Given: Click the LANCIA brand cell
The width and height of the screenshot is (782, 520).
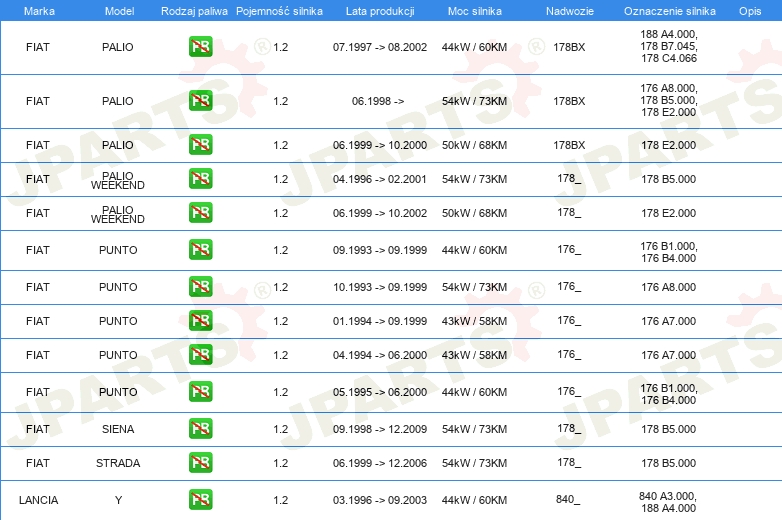Looking at the screenshot, I should pyautogui.click(x=38, y=500).
